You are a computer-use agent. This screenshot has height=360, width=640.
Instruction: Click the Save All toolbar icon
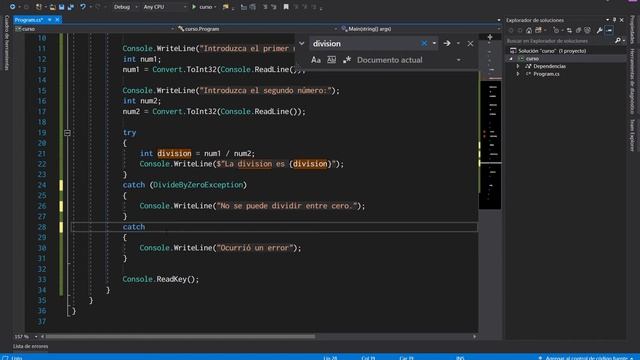click(71, 7)
